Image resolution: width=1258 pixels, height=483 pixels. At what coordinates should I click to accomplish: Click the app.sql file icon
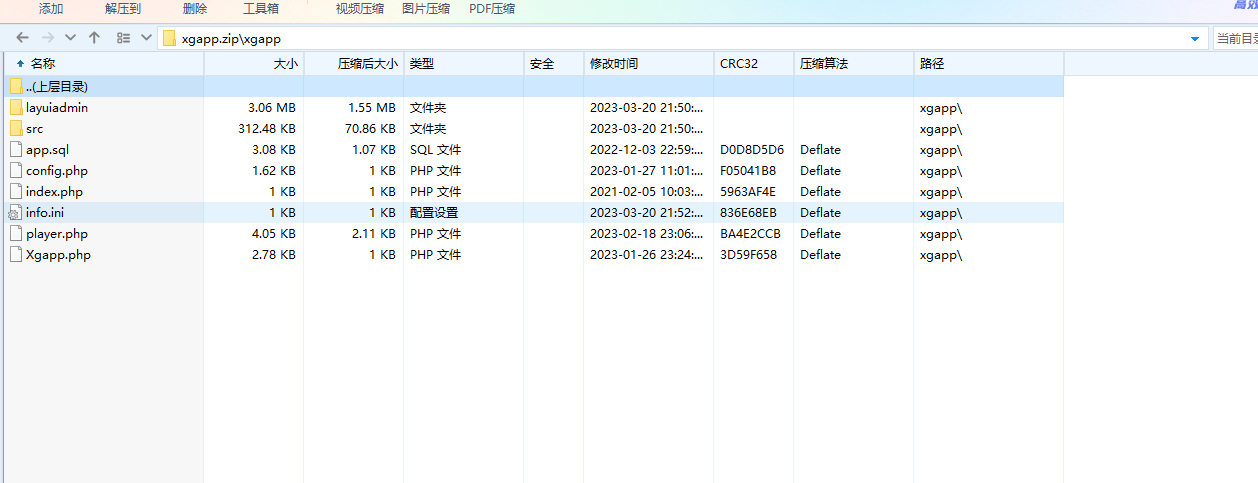pyautogui.click(x=15, y=150)
